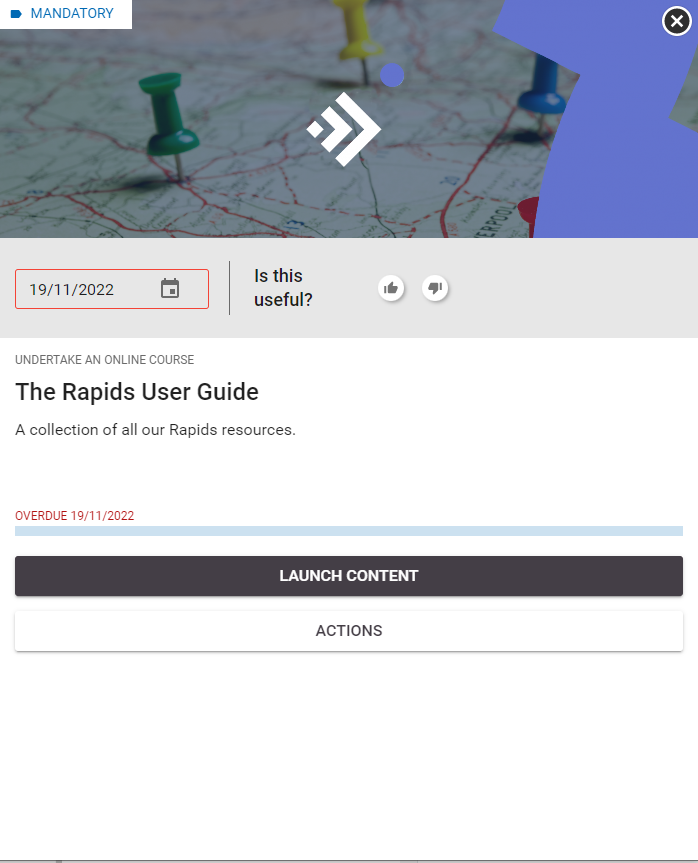Image resolution: width=698 pixels, height=863 pixels.
Task: Click the "The Rapids User Guide" title
Action: 137,392
